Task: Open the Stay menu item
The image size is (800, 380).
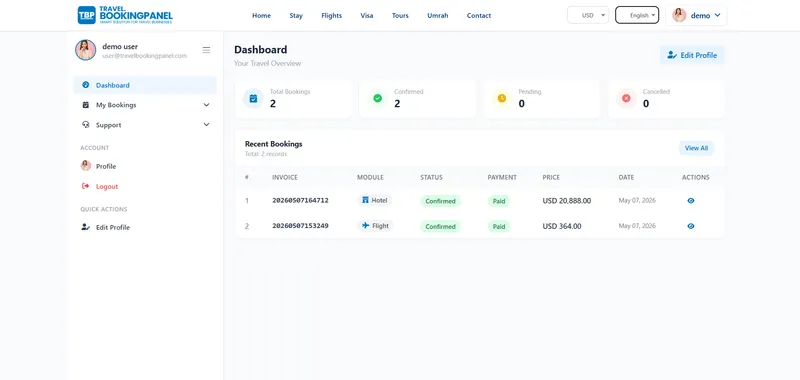Action: (x=296, y=16)
